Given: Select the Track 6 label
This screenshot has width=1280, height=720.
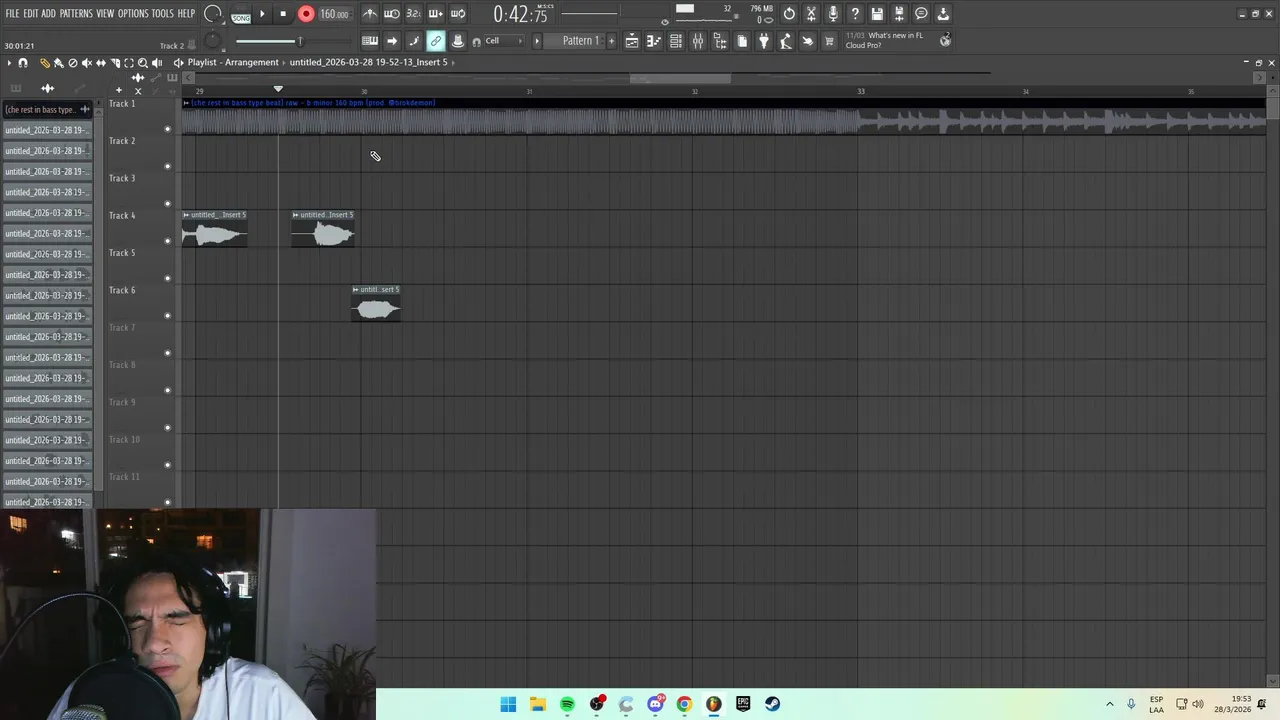Looking at the screenshot, I should tap(122, 290).
